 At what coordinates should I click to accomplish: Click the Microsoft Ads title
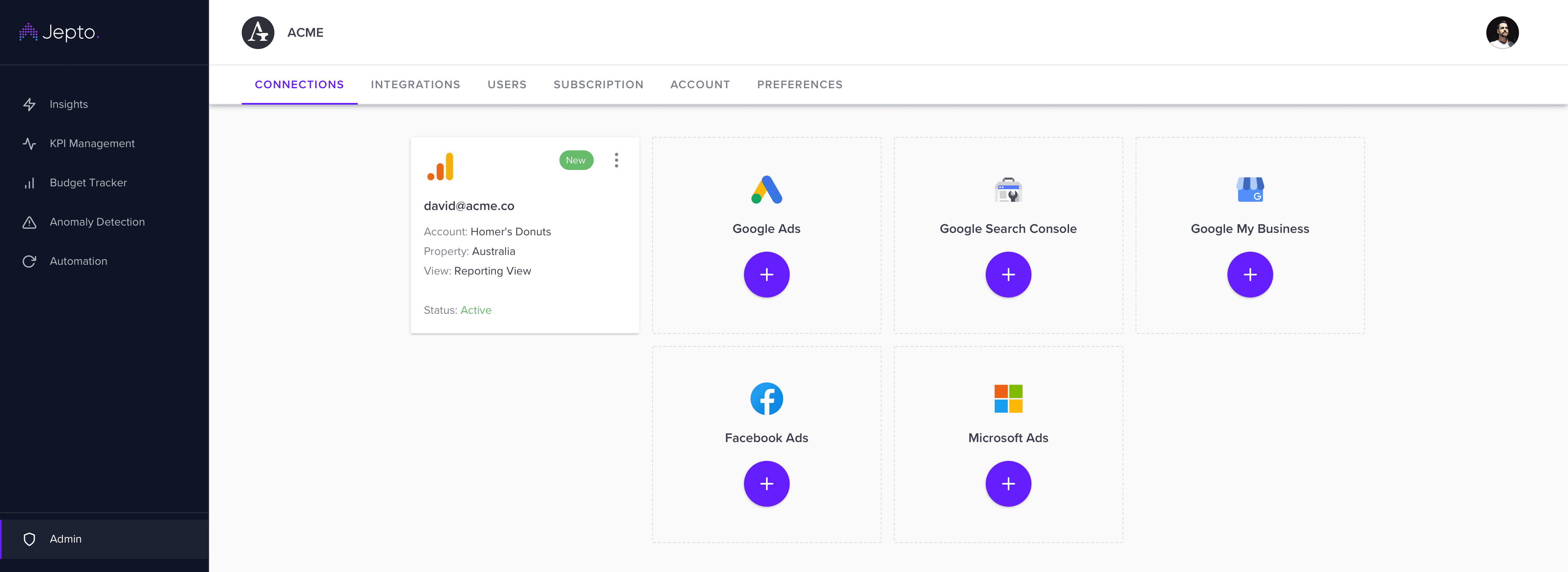coord(1008,438)
